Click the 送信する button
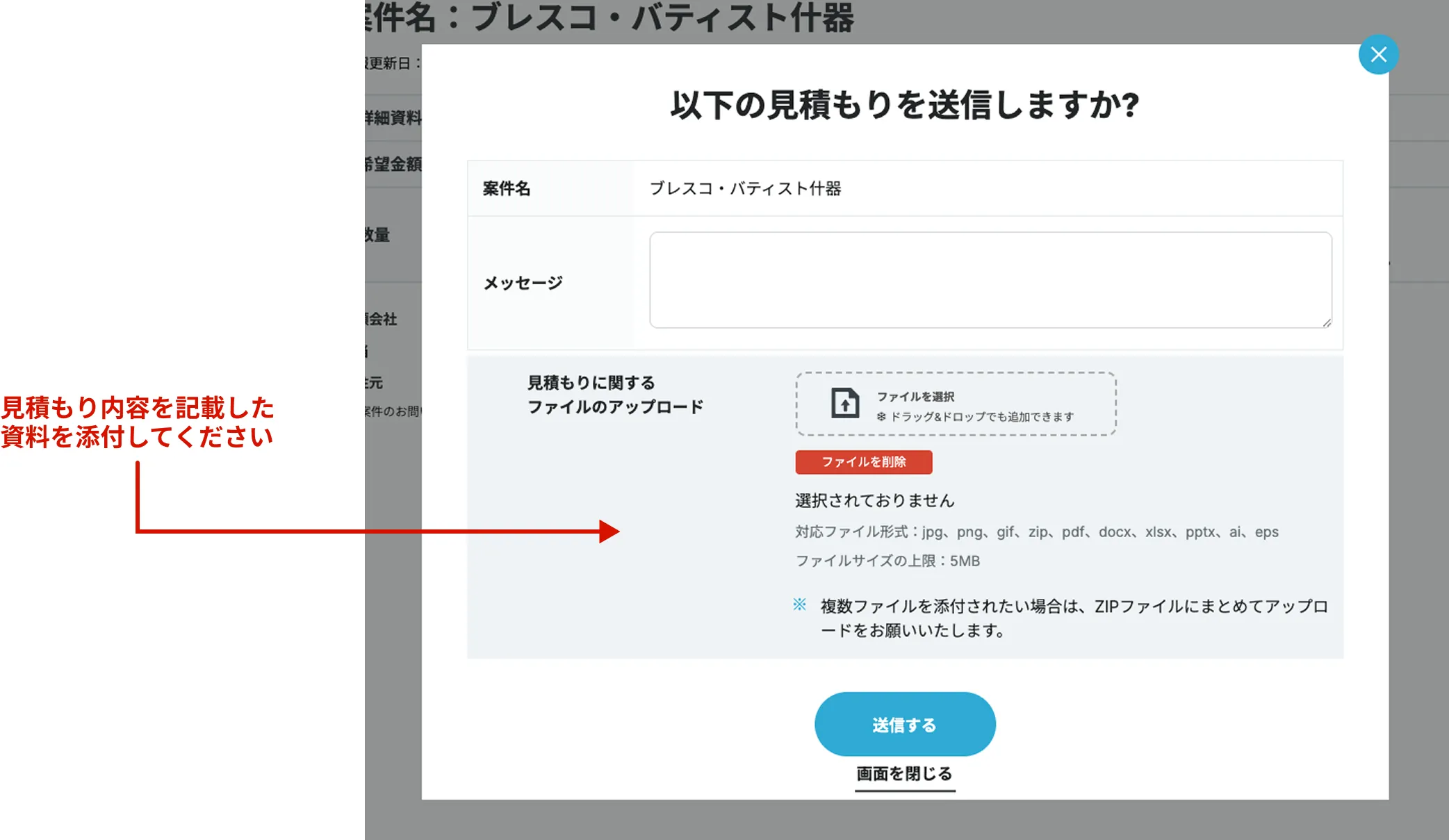This screenshot has width=1449, height=840. [905, 724]
